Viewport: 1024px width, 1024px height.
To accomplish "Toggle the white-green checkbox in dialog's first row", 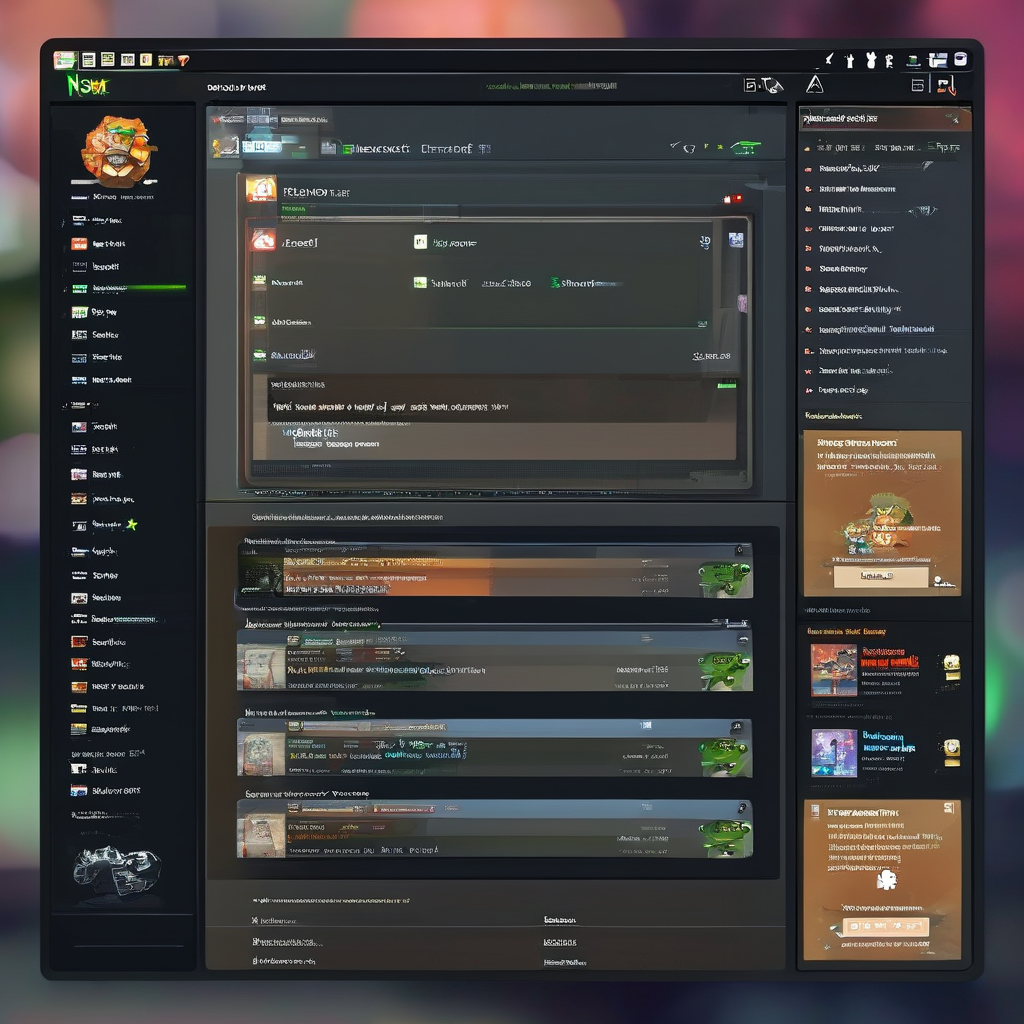I will click(x=420, y=242).
